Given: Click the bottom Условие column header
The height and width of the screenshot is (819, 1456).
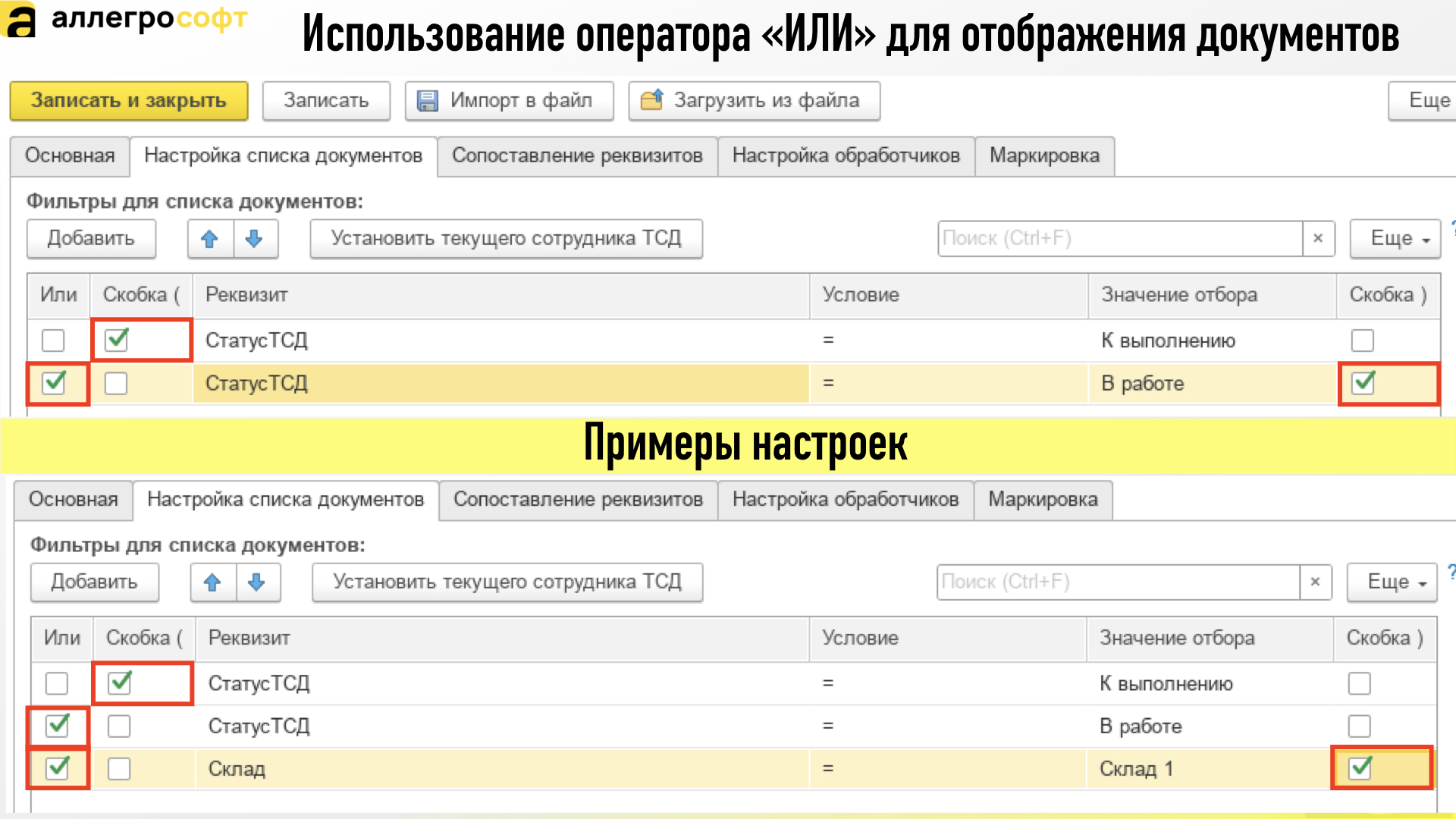Looking at the screenshot, I should click(x=948, y=639).
